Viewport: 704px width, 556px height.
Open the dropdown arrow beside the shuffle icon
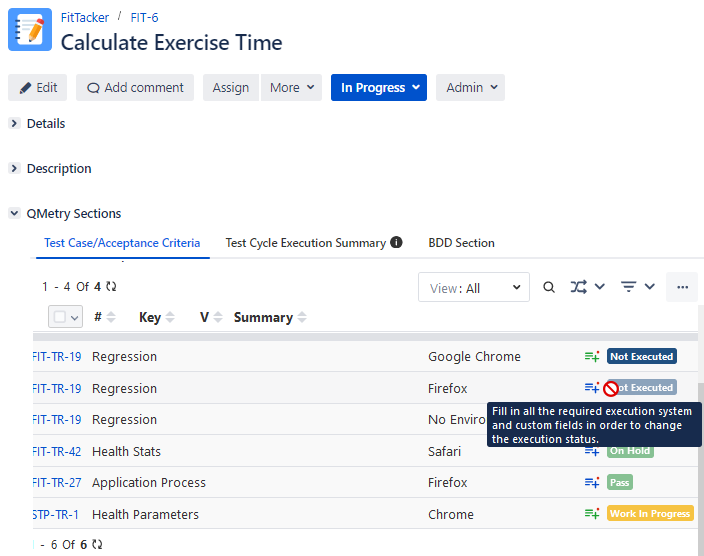pos(600,287)
